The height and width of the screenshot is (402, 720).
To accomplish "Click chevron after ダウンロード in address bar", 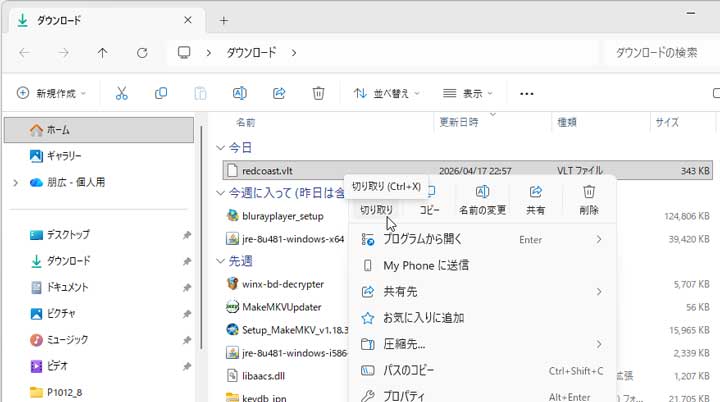I will [x=294, y=53].
